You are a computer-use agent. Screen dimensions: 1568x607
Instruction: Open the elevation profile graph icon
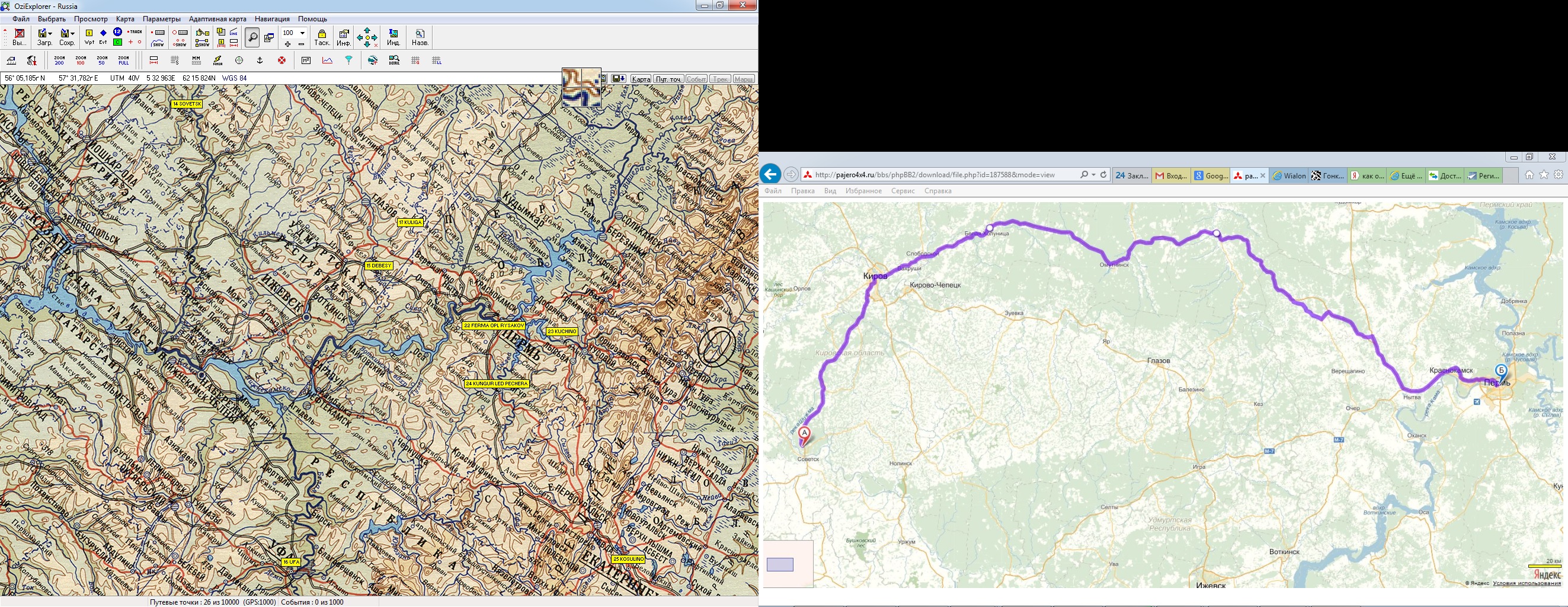(x=328, y=60)
